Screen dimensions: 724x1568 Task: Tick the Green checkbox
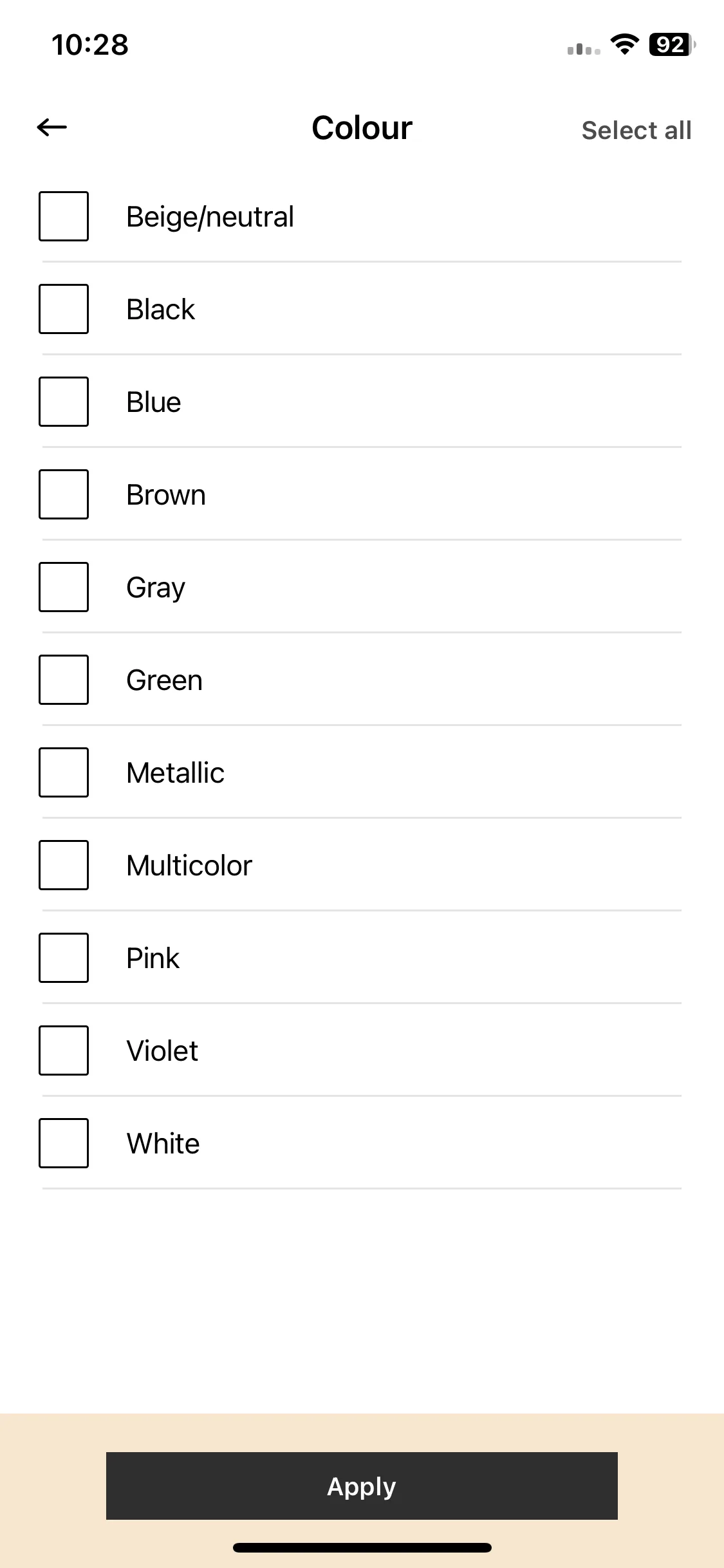pyautogui.click(x=64, y=680)
